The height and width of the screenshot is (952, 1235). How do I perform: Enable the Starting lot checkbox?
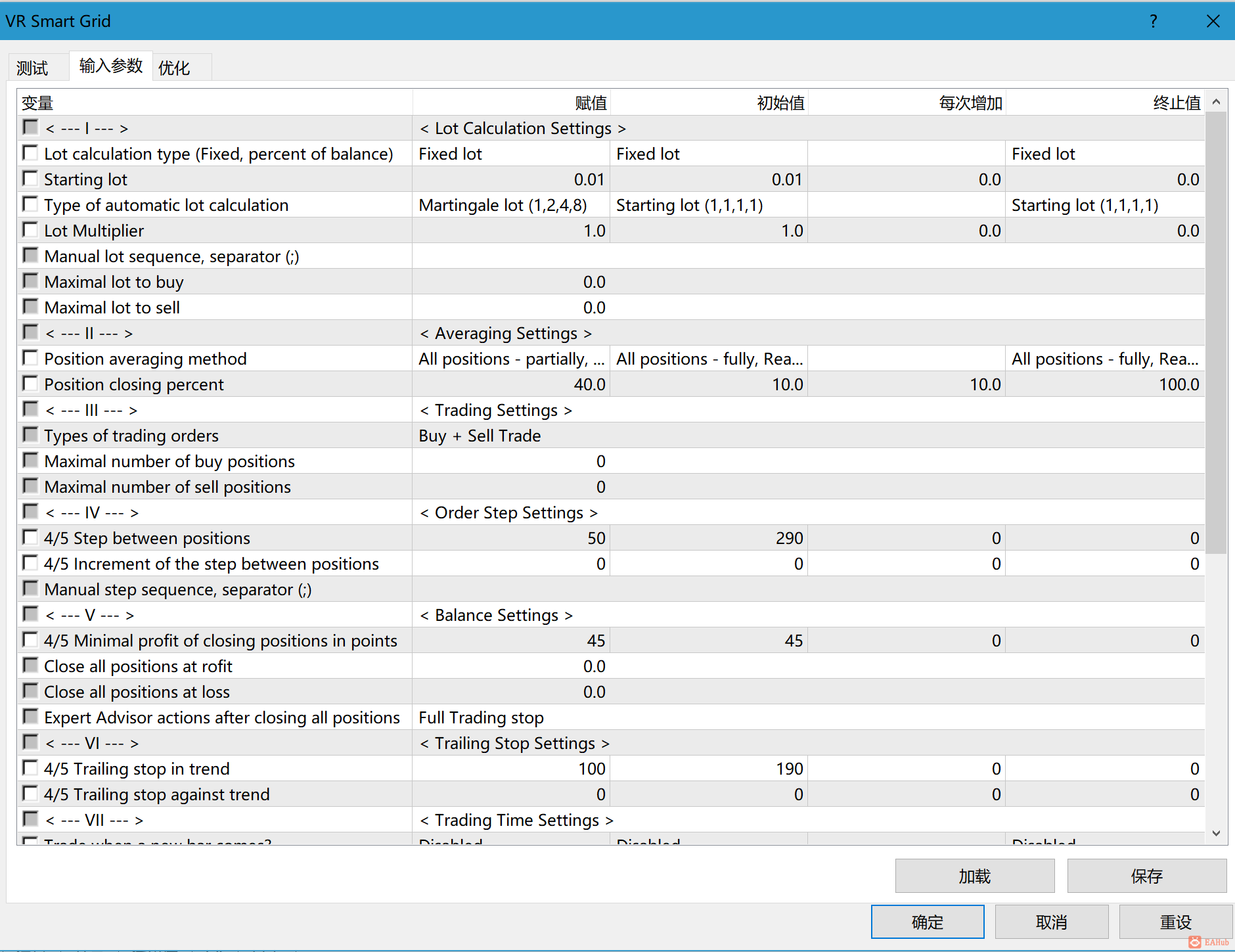[30, 178]
